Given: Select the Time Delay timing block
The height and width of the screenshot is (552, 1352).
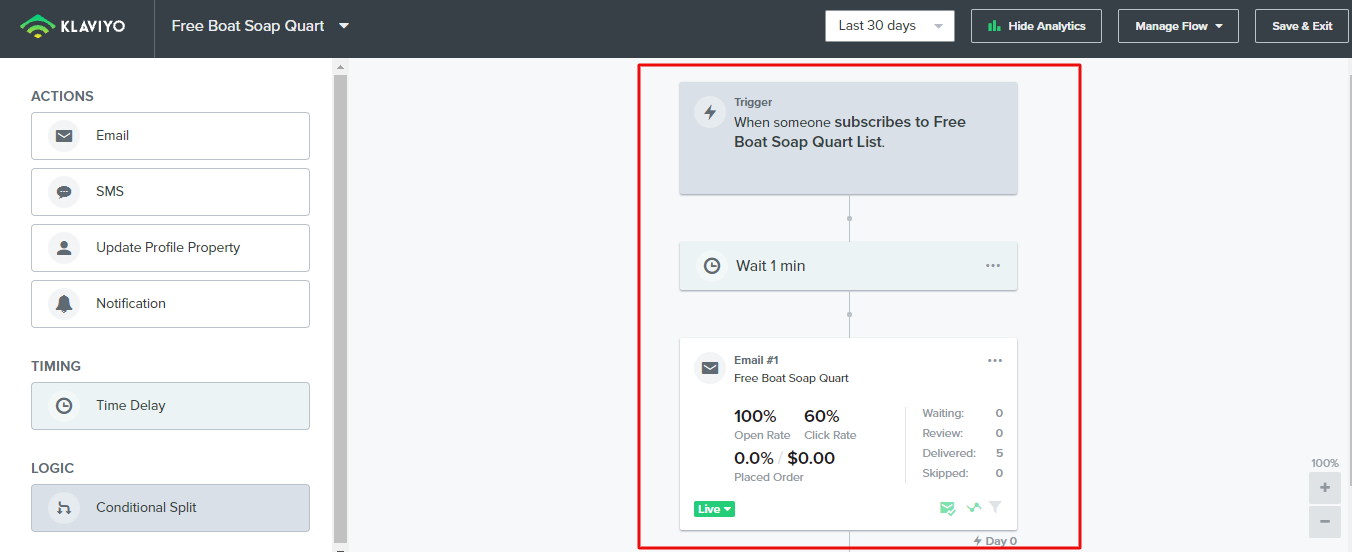Looking at the screenshot, I should point(170,406).
